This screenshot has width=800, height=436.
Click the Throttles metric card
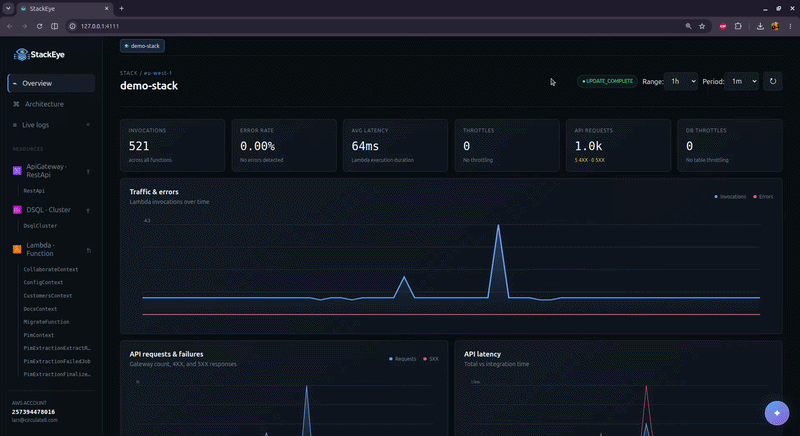tap(507, 145)
